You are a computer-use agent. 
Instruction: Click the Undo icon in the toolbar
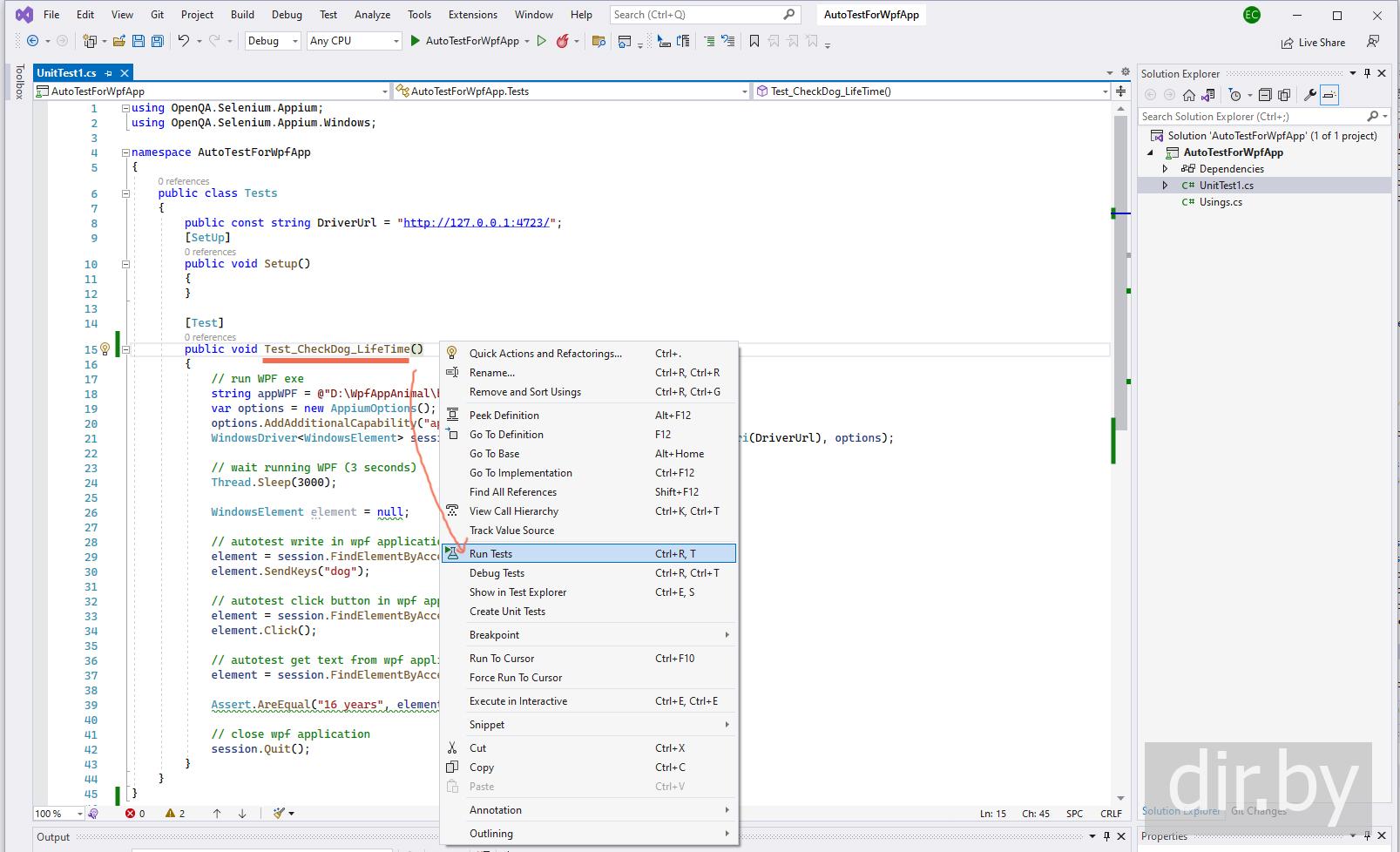184,41
